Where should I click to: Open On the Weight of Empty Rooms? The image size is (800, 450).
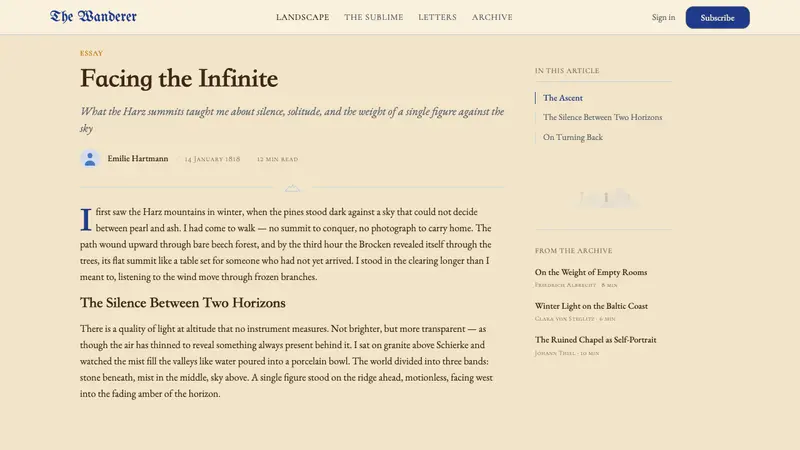[591, 272]
